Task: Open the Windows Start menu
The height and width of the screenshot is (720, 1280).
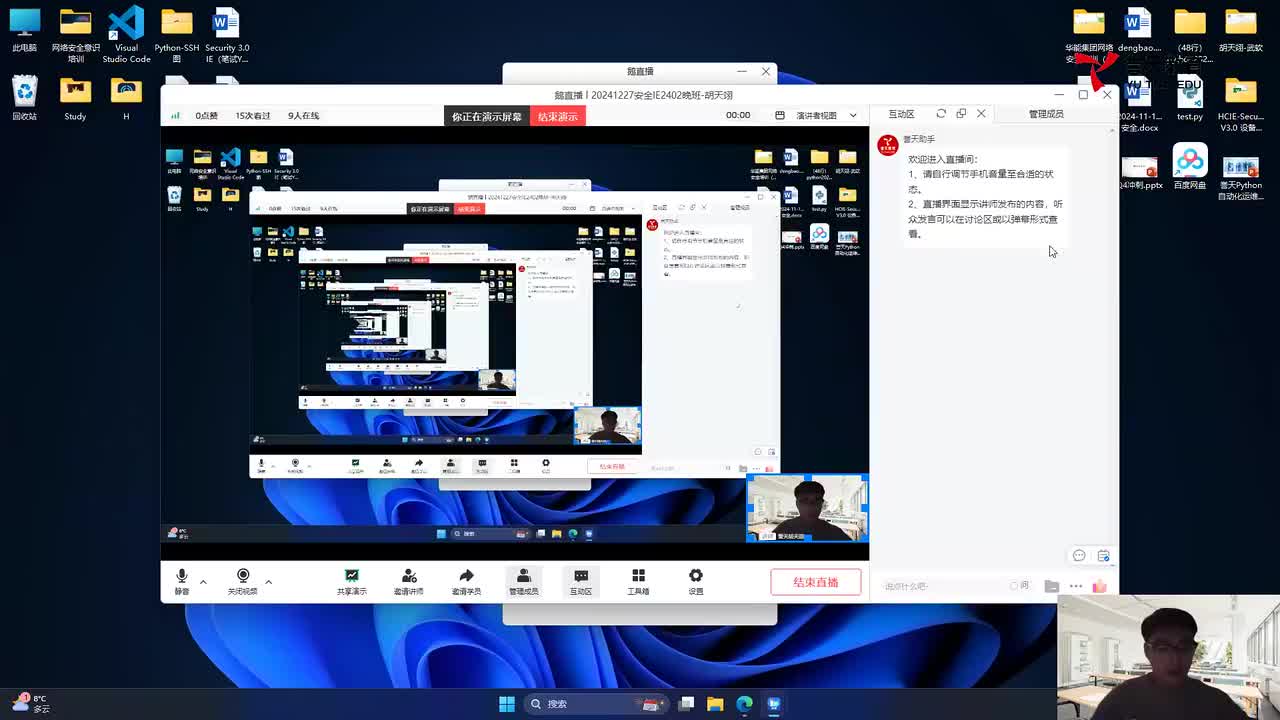Action: coord(507,704)
